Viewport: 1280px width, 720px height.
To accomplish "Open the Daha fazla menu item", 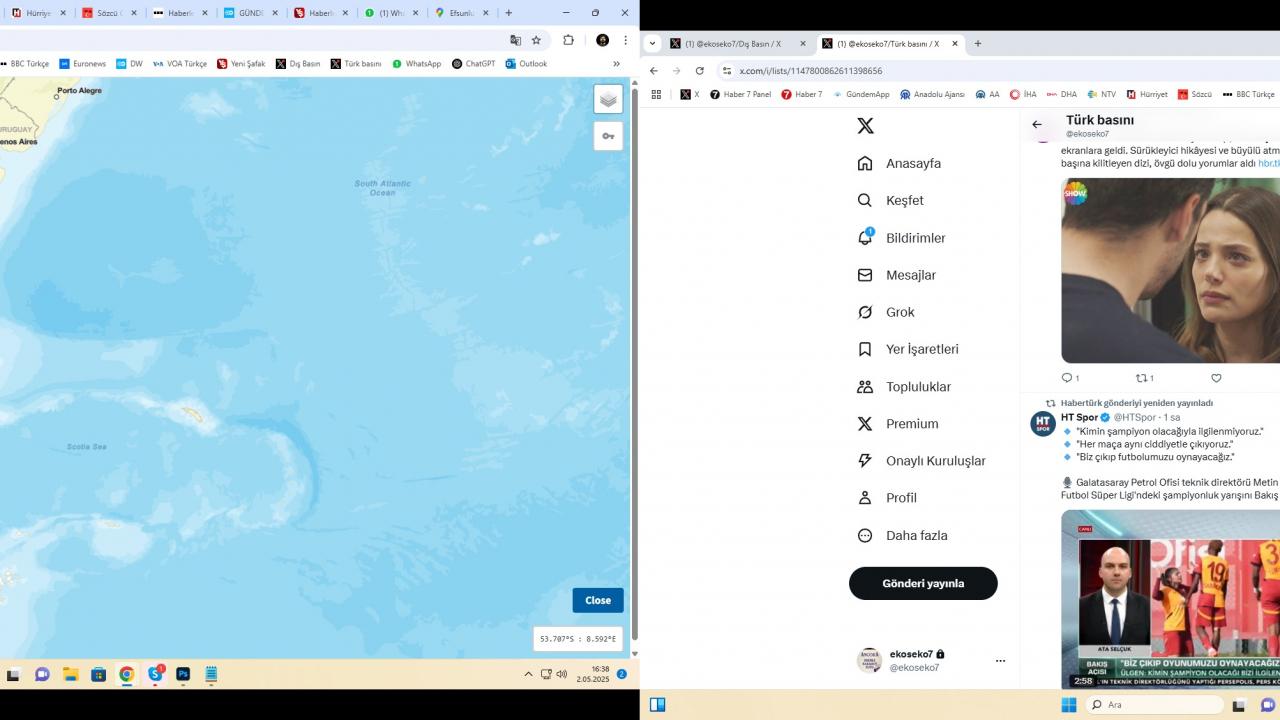I will click(916, 535).
